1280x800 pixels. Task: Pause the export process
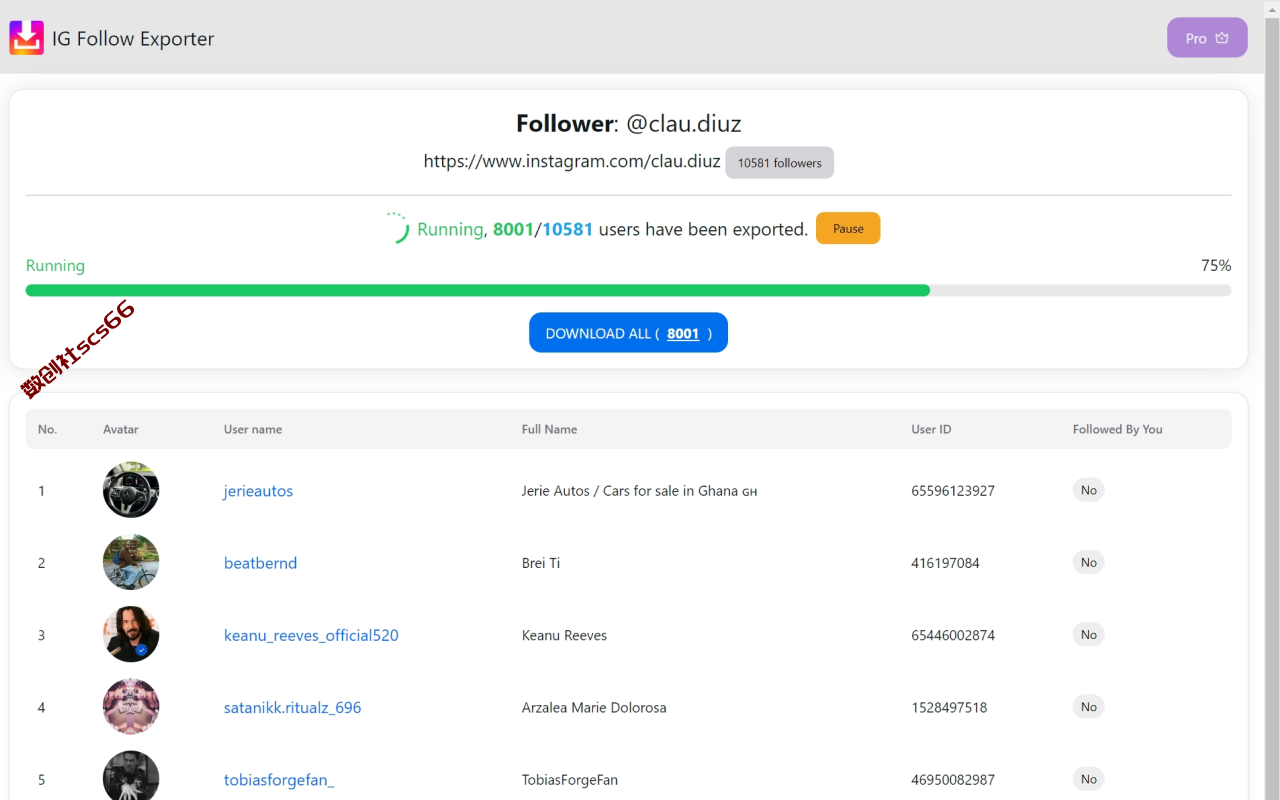pos(848,228)
